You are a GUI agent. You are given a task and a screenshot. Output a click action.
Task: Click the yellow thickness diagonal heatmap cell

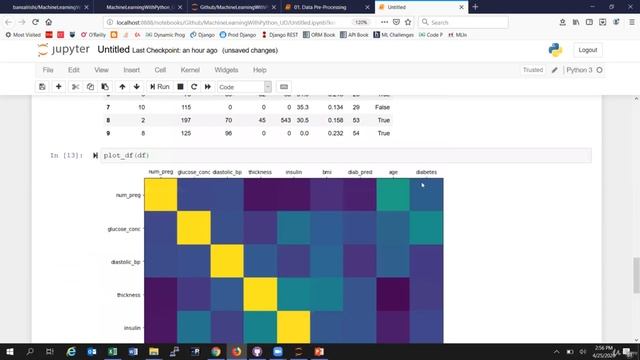pyautogui.click(x=260, y=294)
